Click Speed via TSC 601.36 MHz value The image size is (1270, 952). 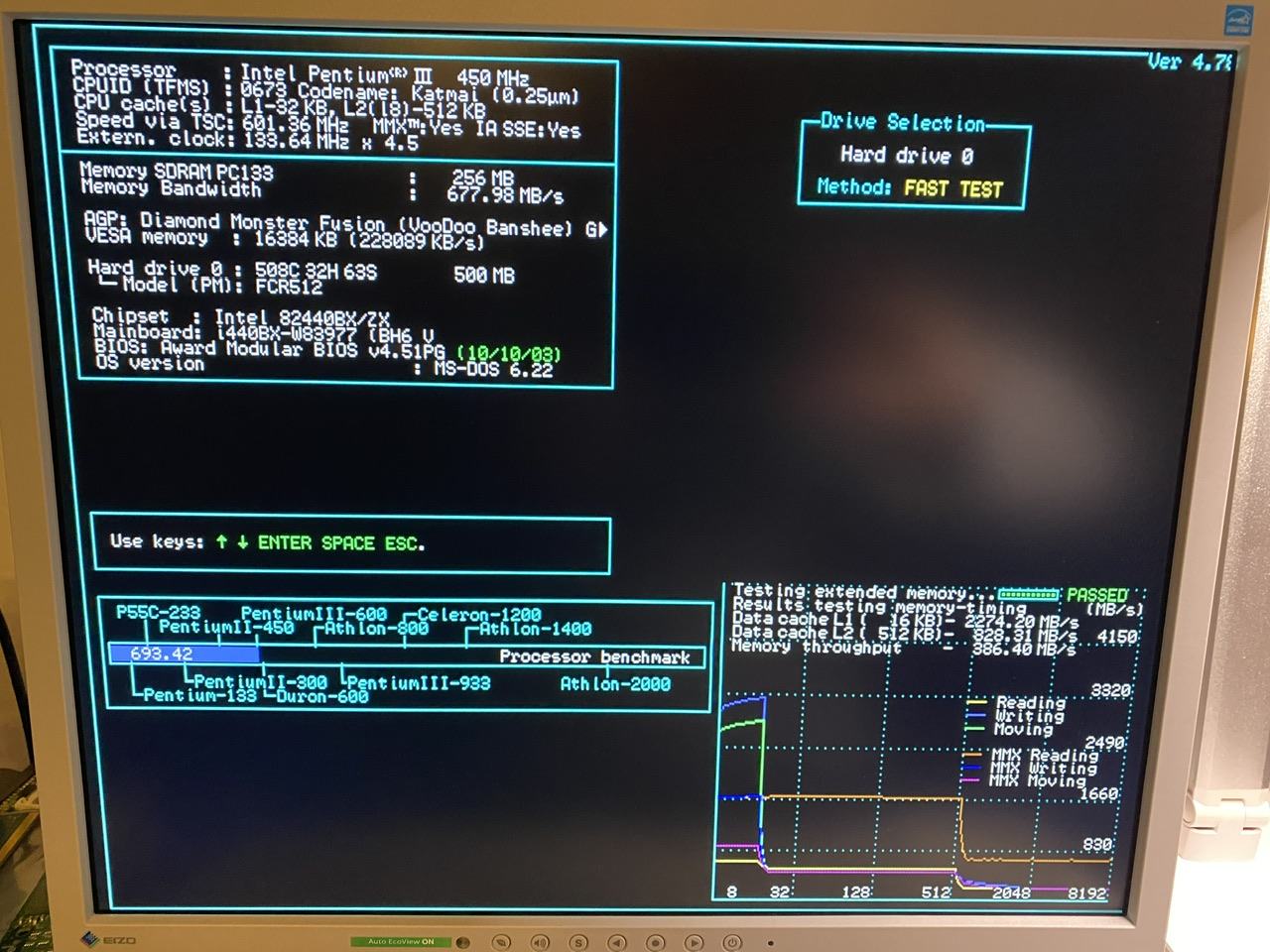tap(295, 124)
